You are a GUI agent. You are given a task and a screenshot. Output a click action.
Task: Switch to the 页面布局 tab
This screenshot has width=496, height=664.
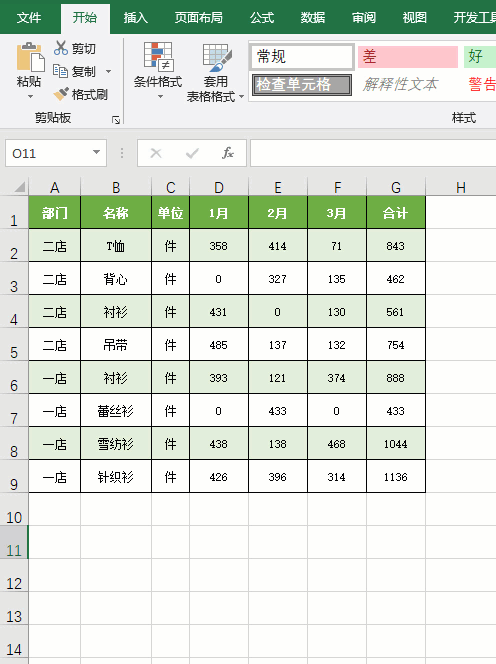coord(198,17)
